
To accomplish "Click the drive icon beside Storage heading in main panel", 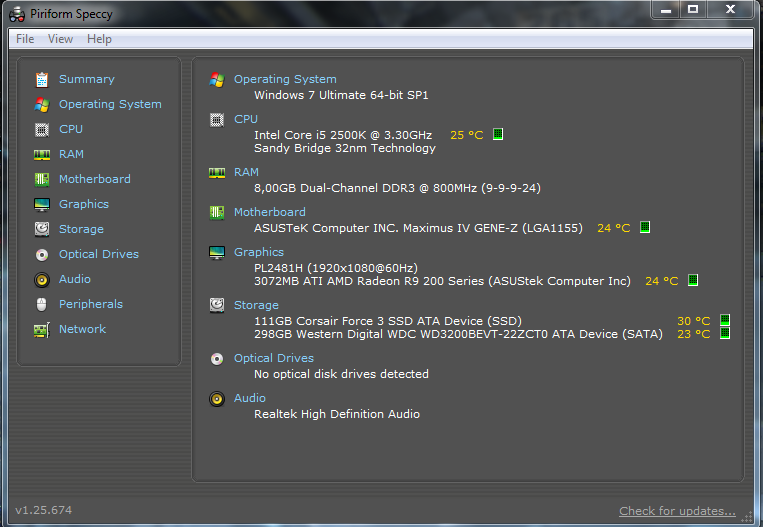I will (x=217, y=306).
